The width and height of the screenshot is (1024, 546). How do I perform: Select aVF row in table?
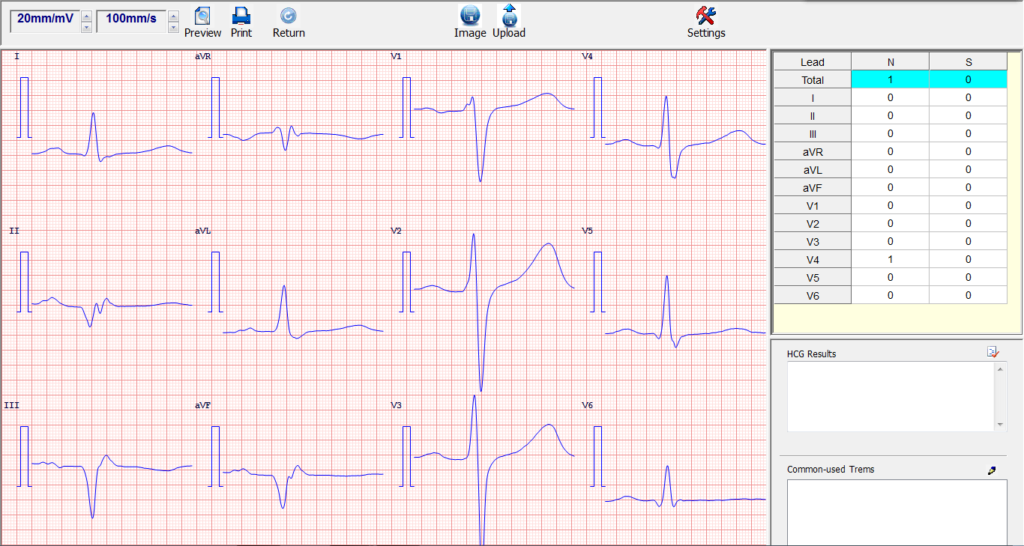pos(891,187)
